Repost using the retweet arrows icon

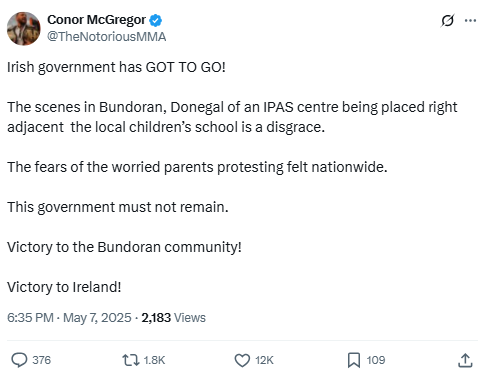131,360
